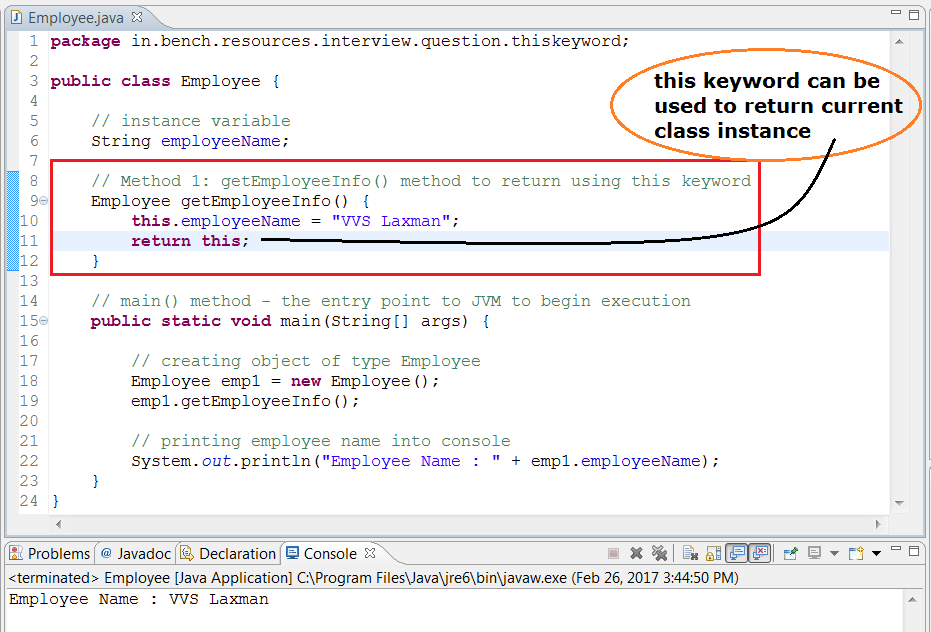The height and width of the screenshot is (632, 931).
Task: Close the Employee.java editor tab
Action: (x=137, y=18)
